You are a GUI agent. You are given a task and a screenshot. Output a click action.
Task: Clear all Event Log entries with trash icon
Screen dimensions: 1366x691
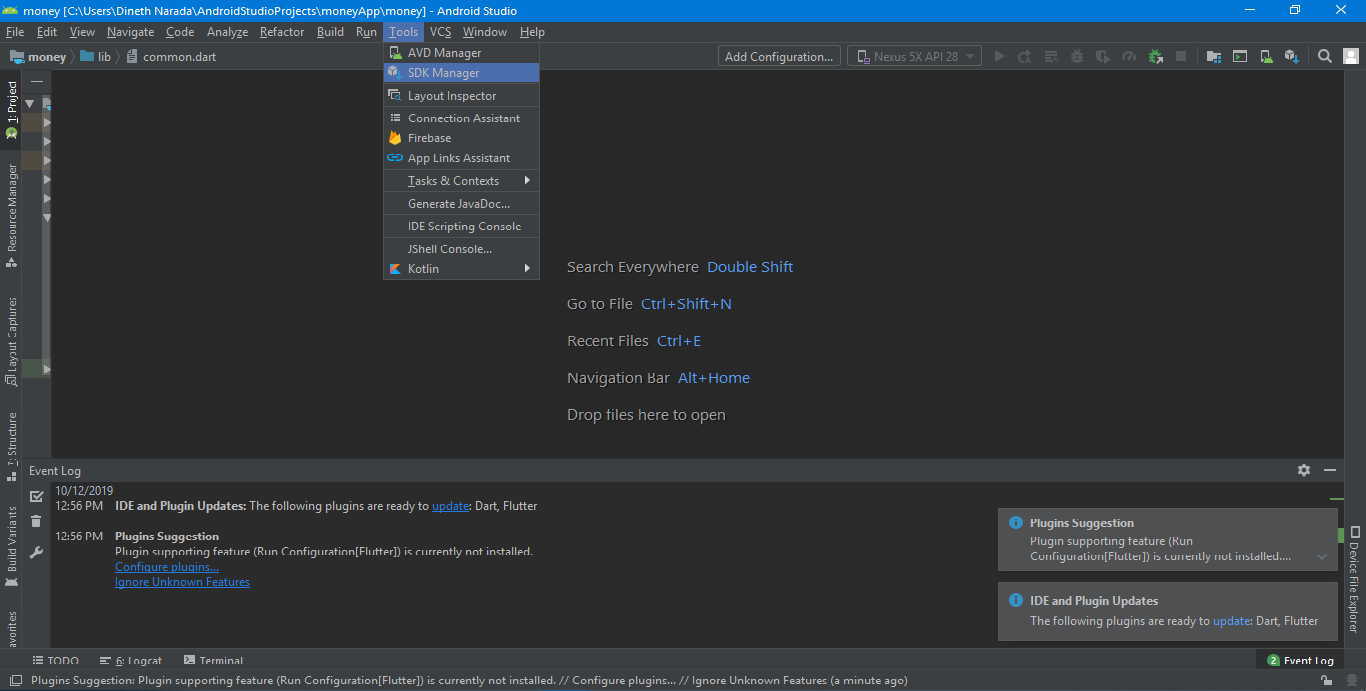tap(37, 521)
